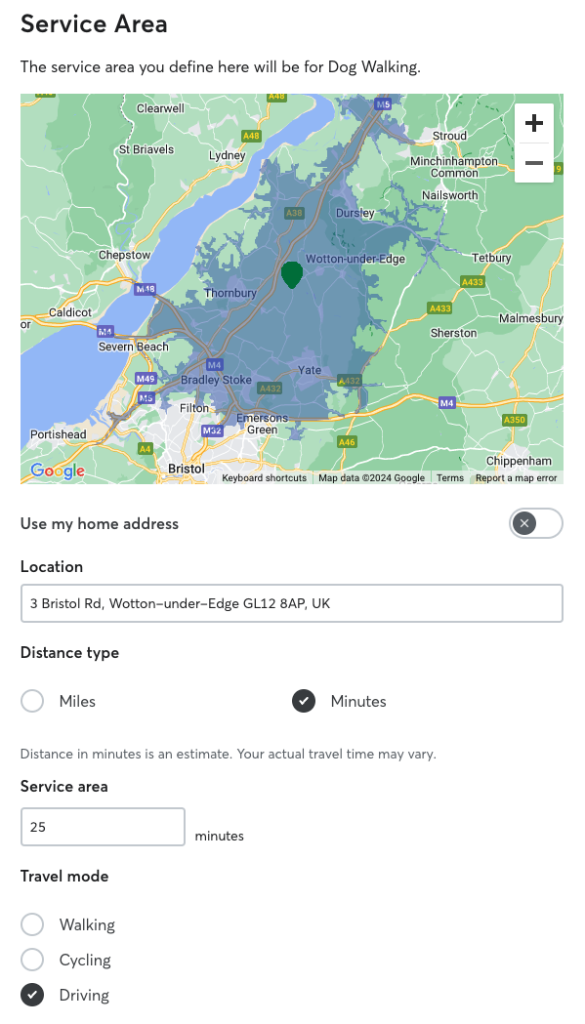Open Keyboard shortcuts on map
Screen dimensions: 585x1024
pyautogui.click(x=264, y=478)
